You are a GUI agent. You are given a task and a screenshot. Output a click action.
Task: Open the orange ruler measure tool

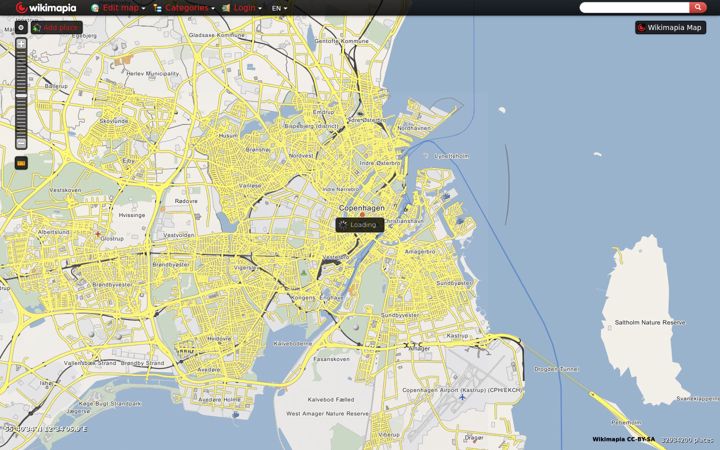pos(21,163)
